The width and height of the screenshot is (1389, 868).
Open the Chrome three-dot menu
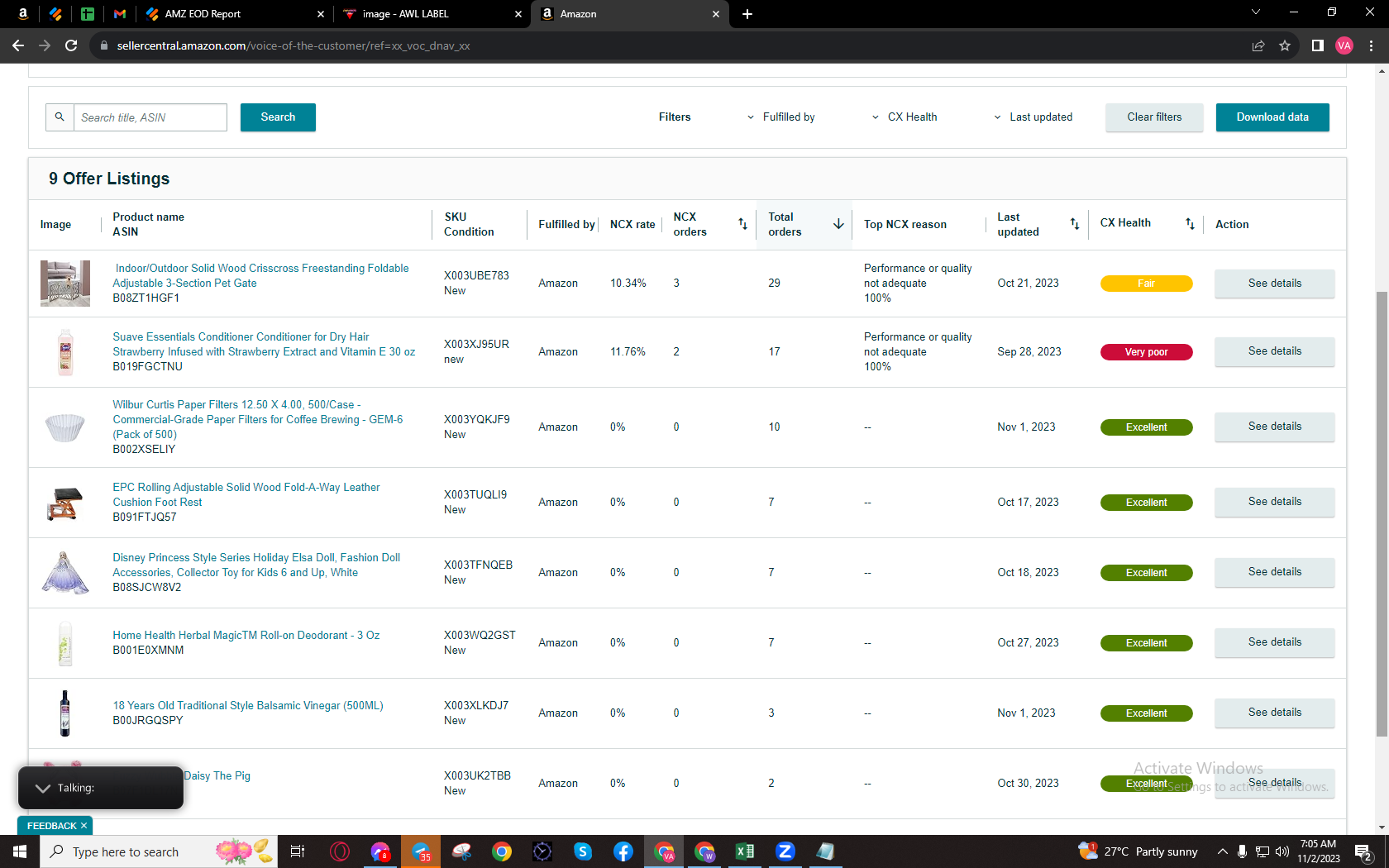(1371, 45)
